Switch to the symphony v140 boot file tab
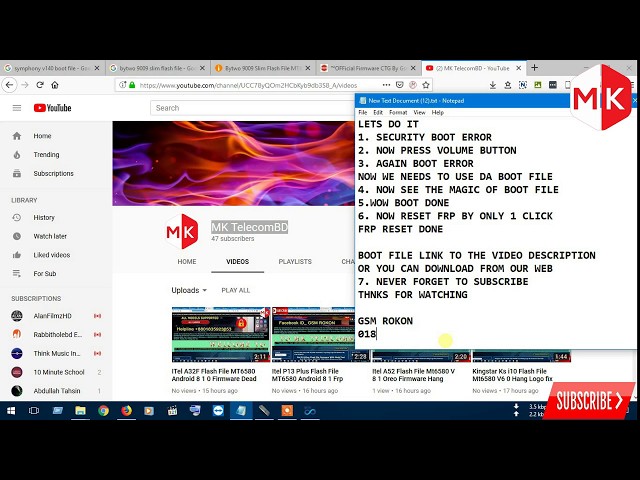The image size is (640, 480). point(52,68)
